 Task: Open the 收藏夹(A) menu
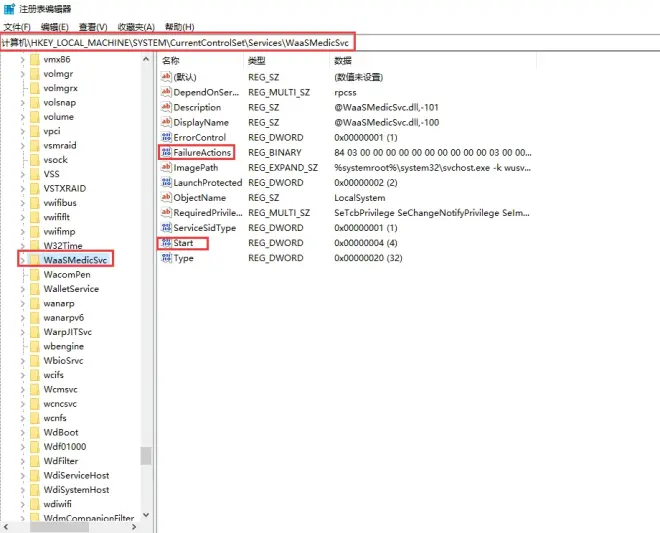pos(136,27)
